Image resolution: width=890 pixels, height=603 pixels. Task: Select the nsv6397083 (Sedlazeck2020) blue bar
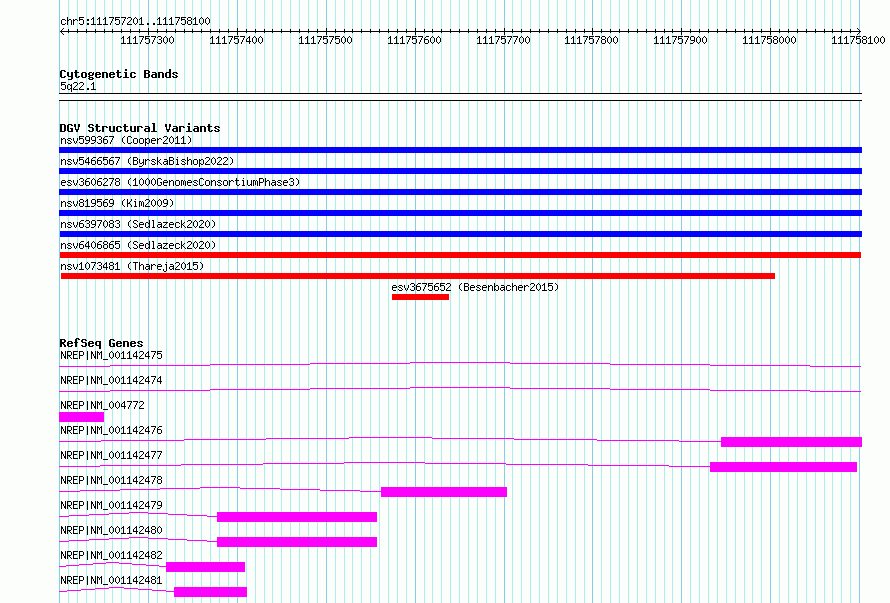tap(460, 234)
